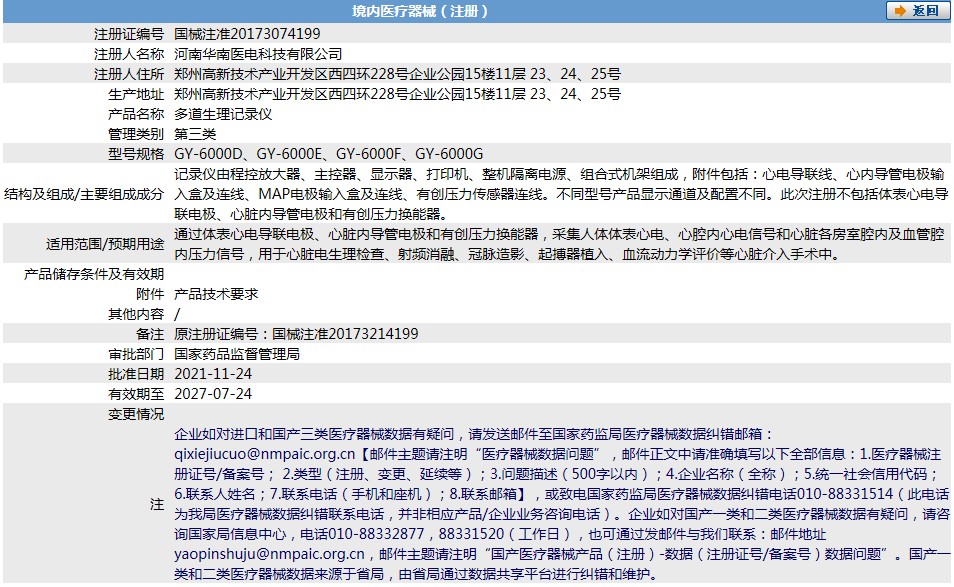
Task: Select registration number 国械注准20173074199
Action: (247, 34)
